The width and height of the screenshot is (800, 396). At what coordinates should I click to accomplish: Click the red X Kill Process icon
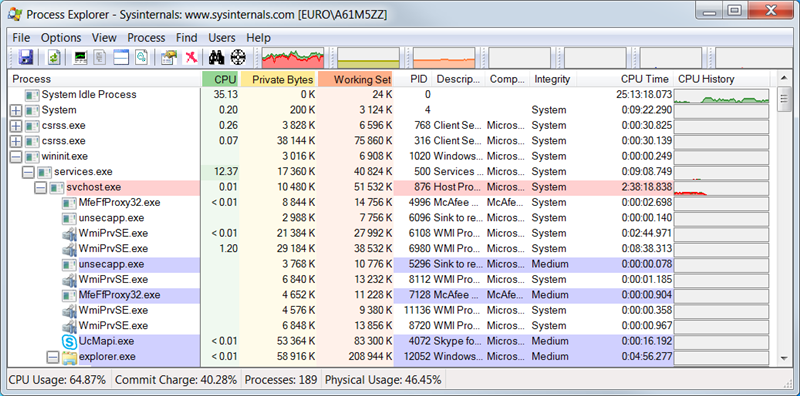click(191, 57)
